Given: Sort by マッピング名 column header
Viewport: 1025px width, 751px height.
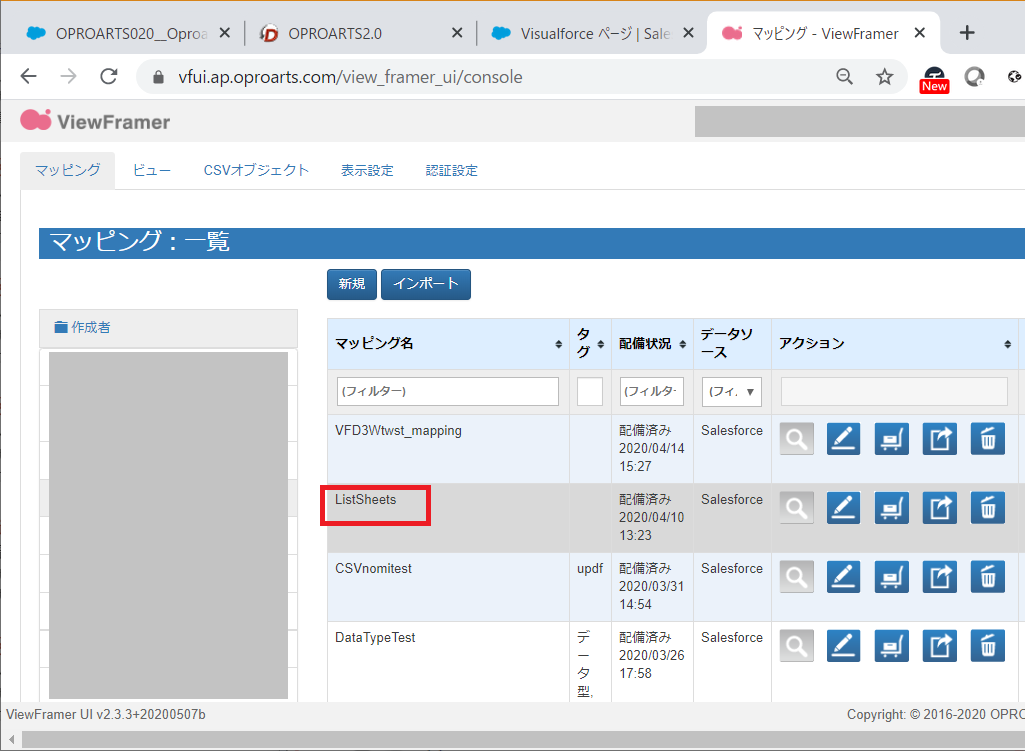Looking at the screenshot, I should pos(447,344).
